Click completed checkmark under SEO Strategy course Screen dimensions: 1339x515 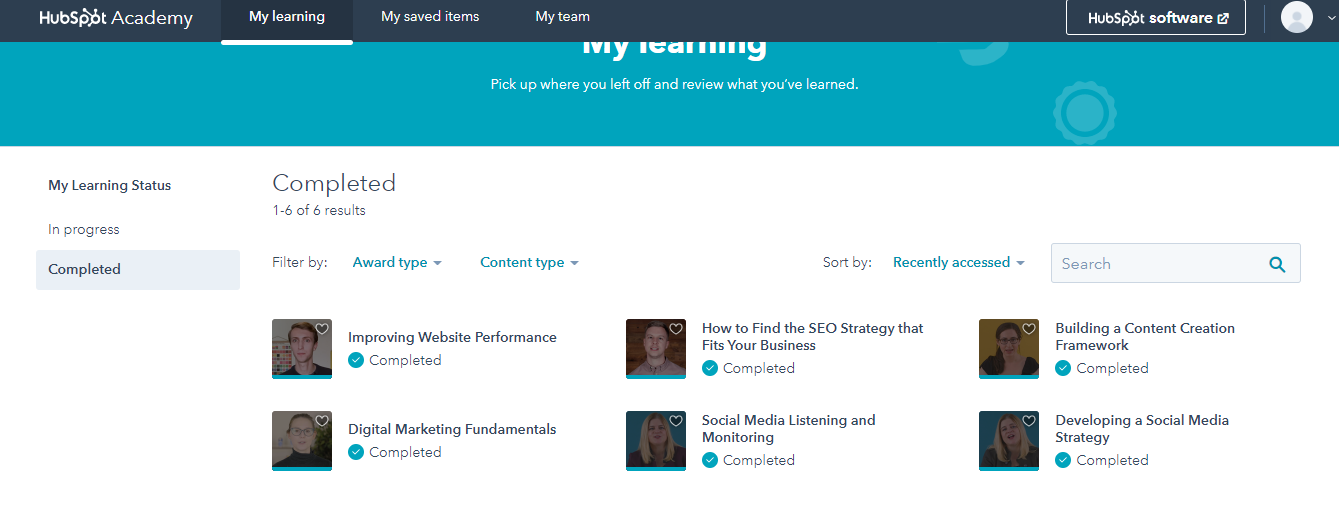710,368
